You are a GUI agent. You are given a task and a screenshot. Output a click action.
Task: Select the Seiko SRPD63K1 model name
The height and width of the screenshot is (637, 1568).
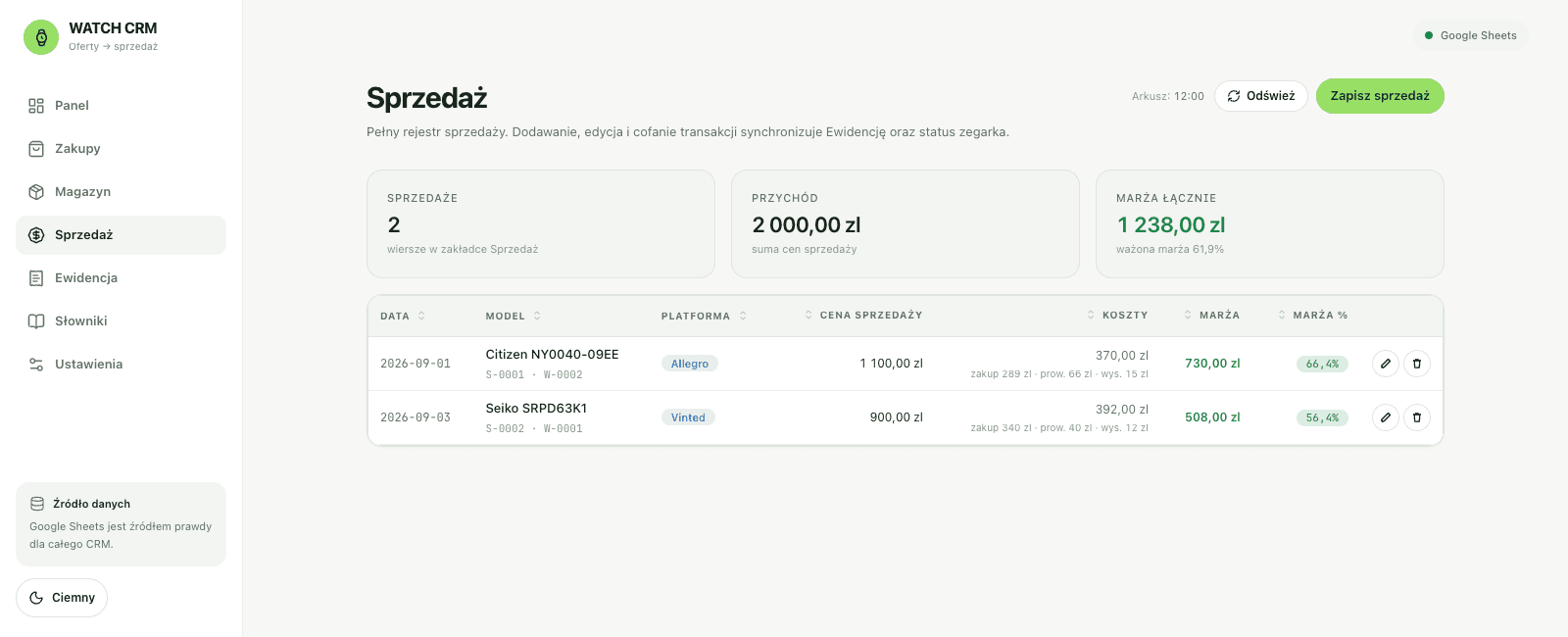pos(536,409)
